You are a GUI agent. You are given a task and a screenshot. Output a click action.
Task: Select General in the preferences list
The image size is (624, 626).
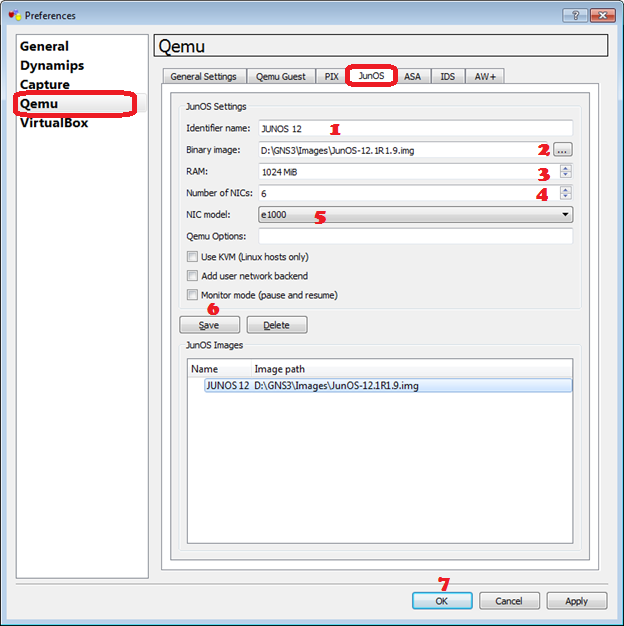(x=44, y=46)
